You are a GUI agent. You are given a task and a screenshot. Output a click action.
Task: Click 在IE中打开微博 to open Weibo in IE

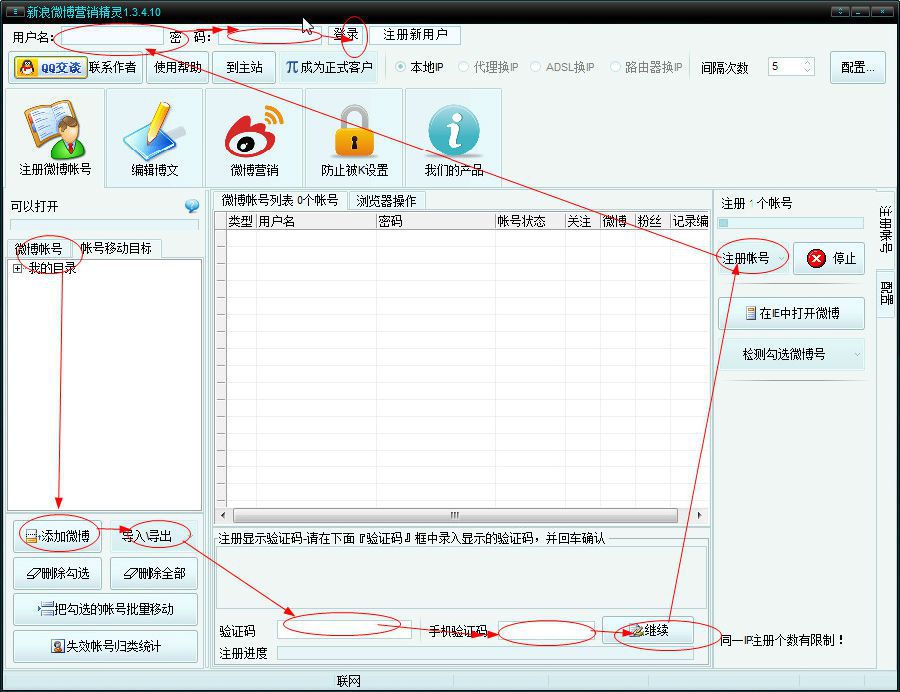click(x=793, y=313)
